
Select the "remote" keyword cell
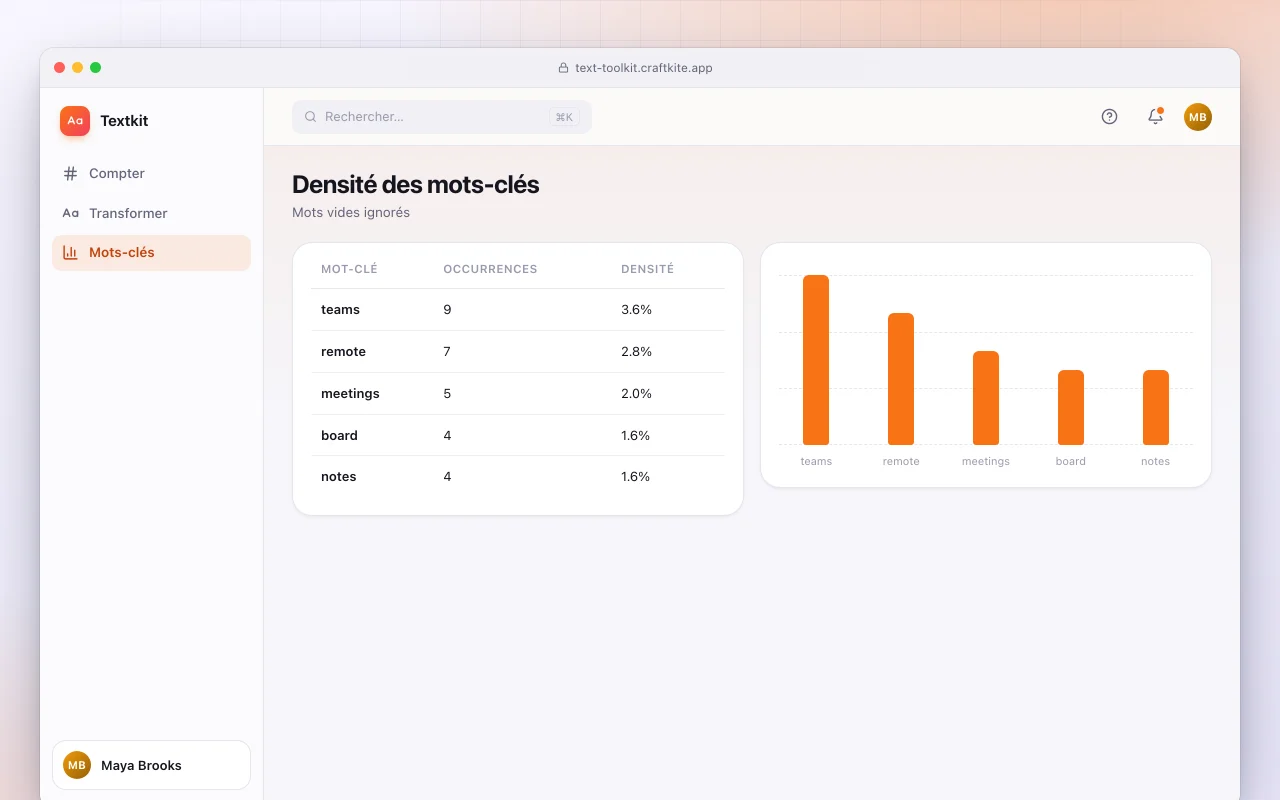(343, 352)
